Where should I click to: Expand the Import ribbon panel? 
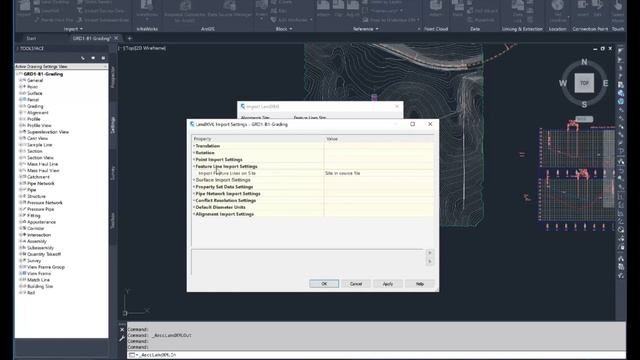tap(73, 29)
